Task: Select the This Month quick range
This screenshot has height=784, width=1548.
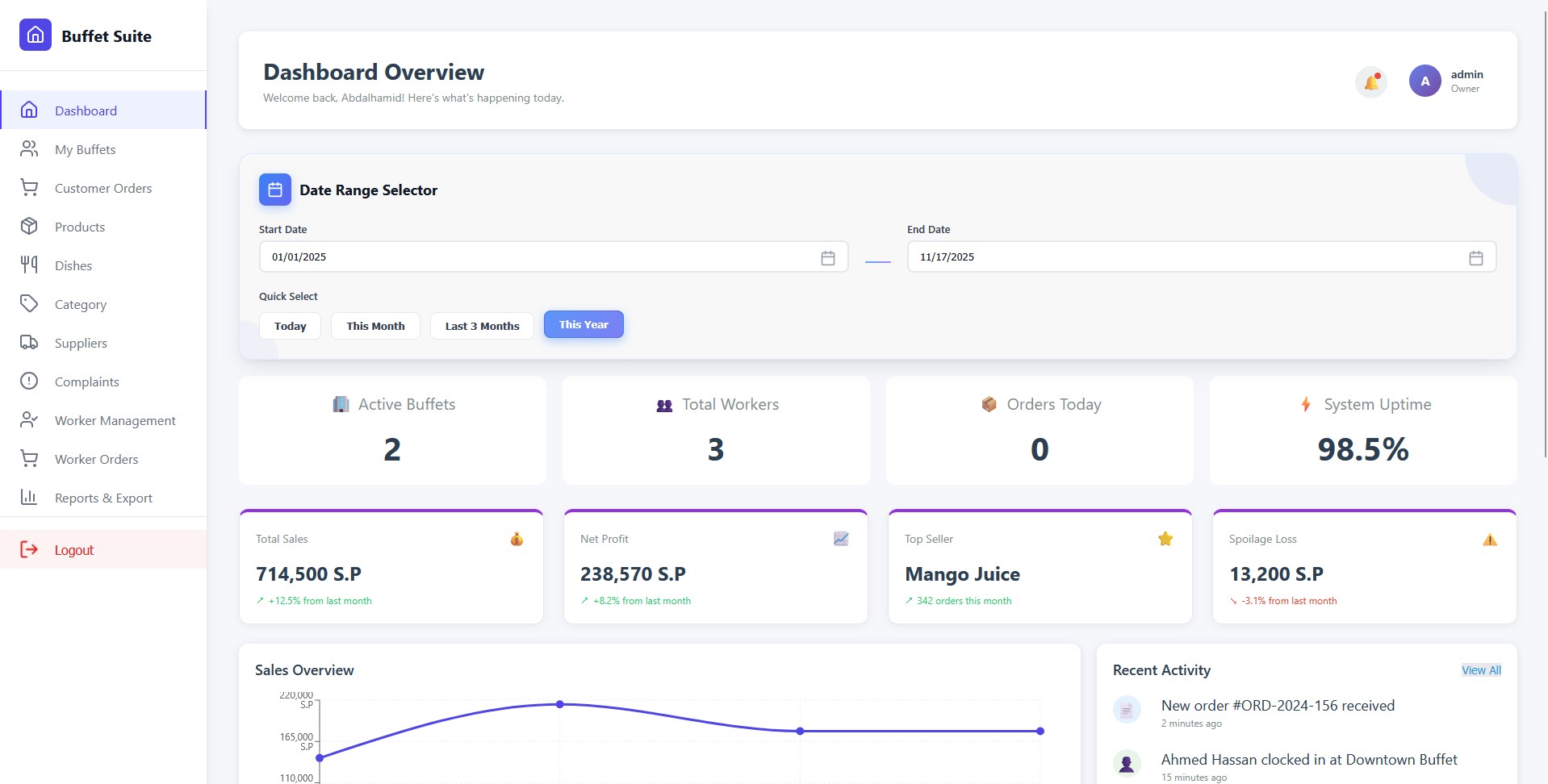Action: click(x=375, y=326)
